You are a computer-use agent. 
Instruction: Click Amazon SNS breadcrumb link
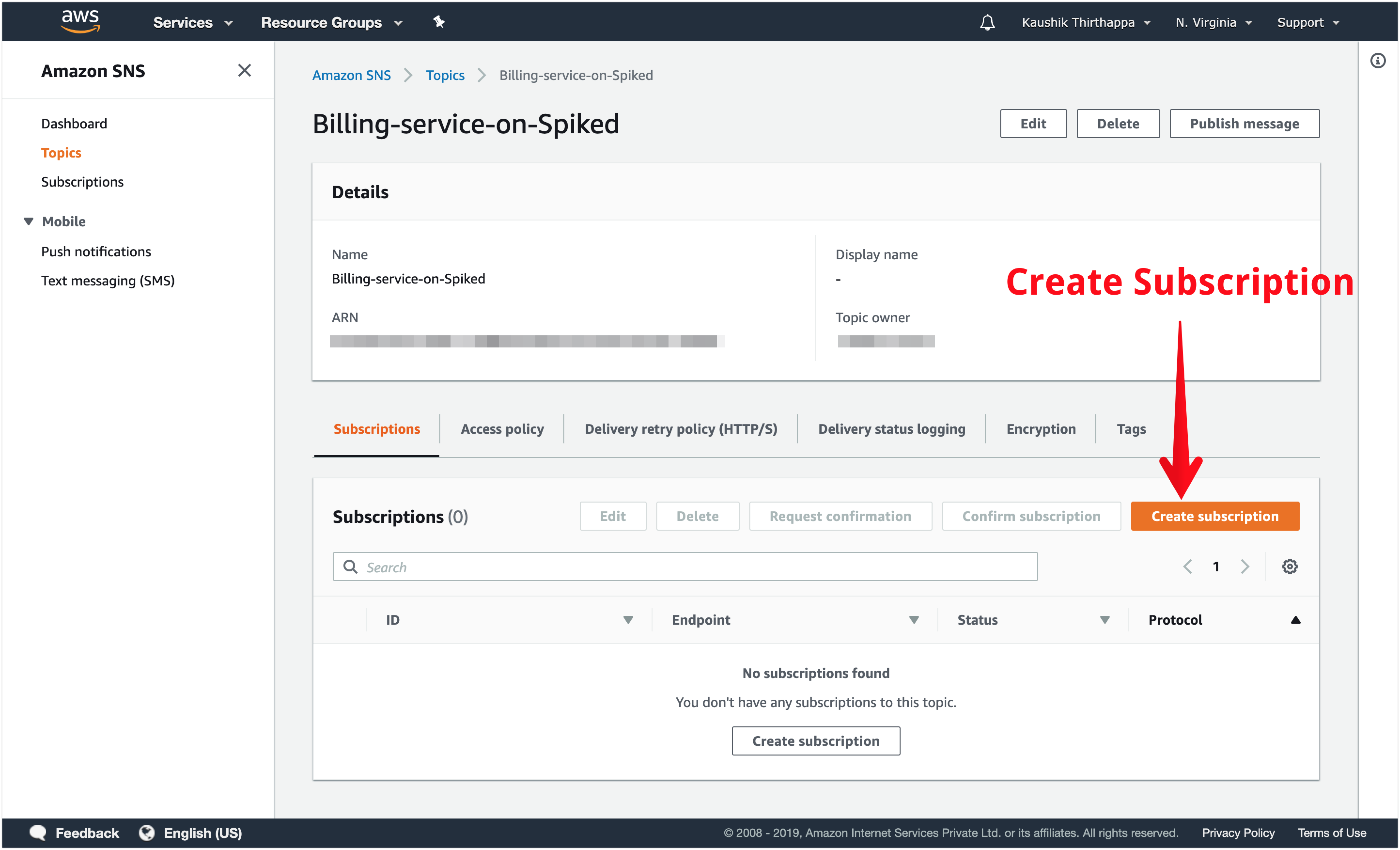coord(351,75)
